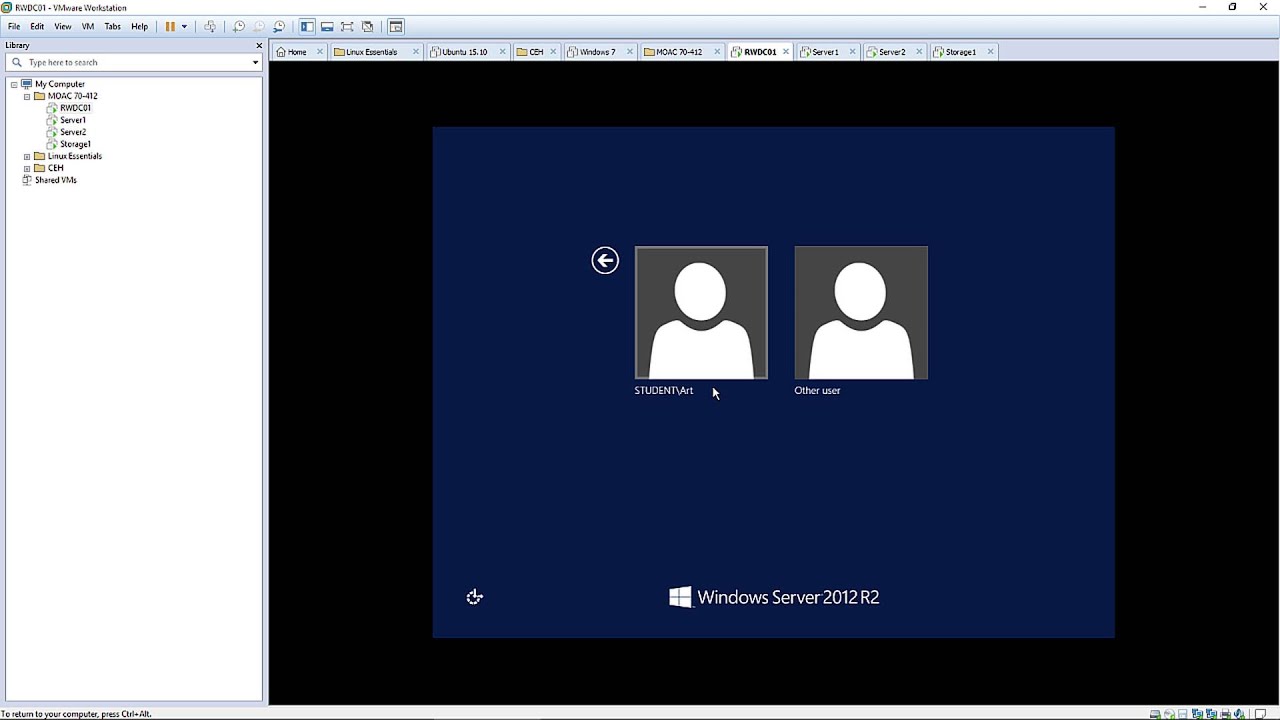Go back with the login screen arrow
The width and height of the screenshot is (1280, 720).
(x=605, y=261)
